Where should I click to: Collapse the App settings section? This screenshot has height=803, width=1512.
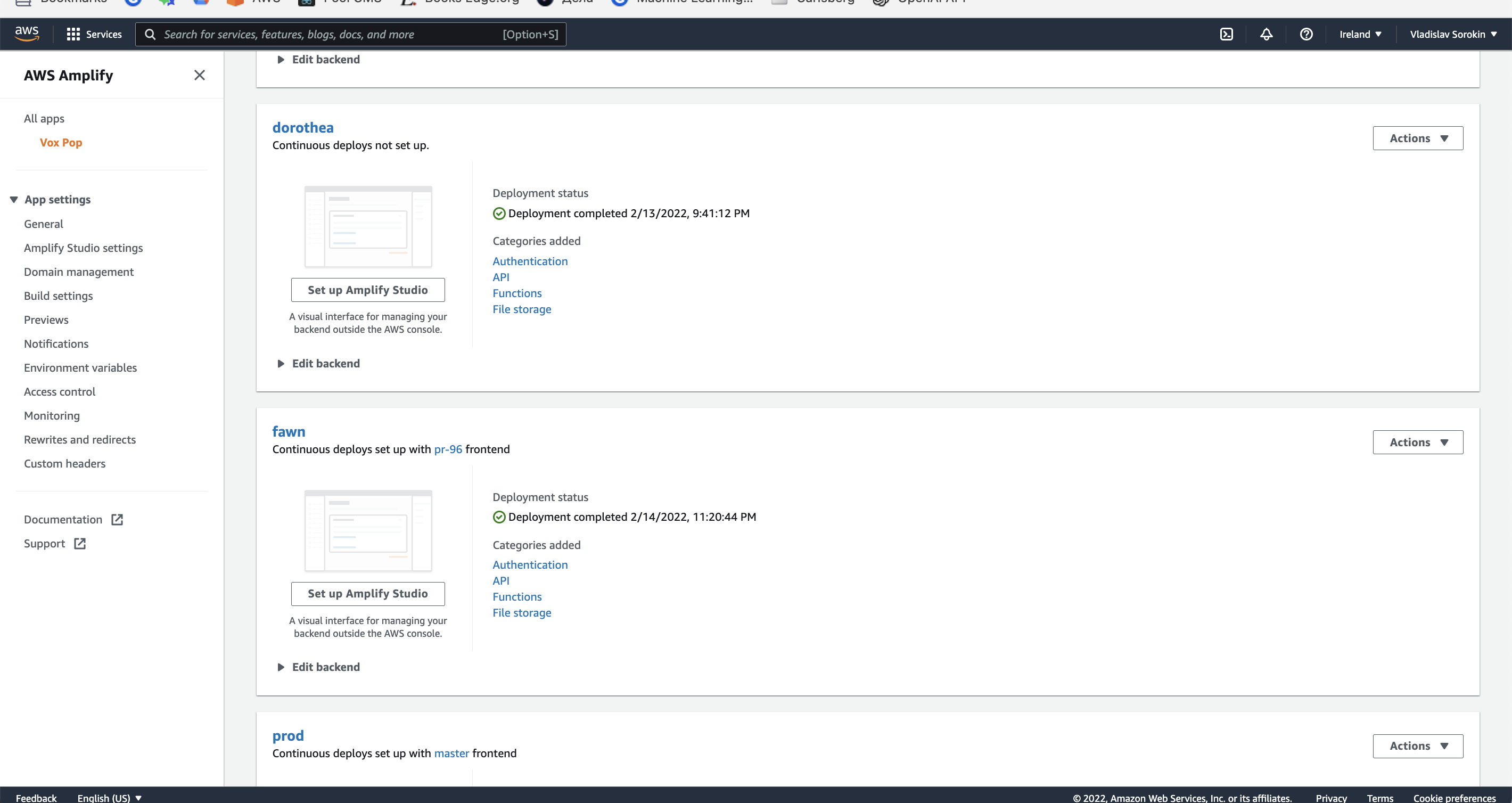point(14,199)
